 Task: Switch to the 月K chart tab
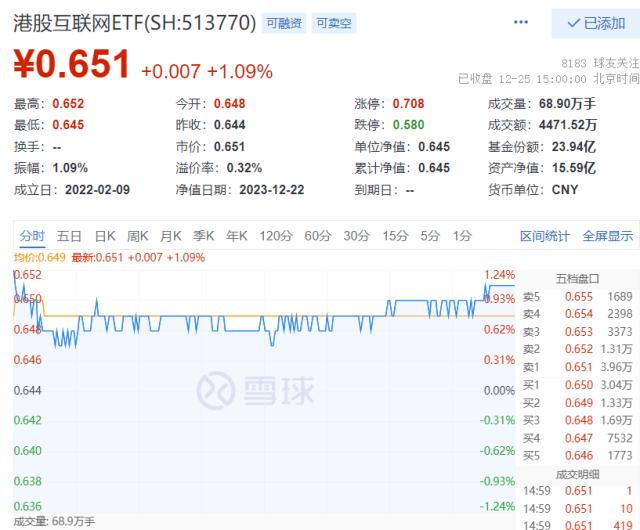171,236
